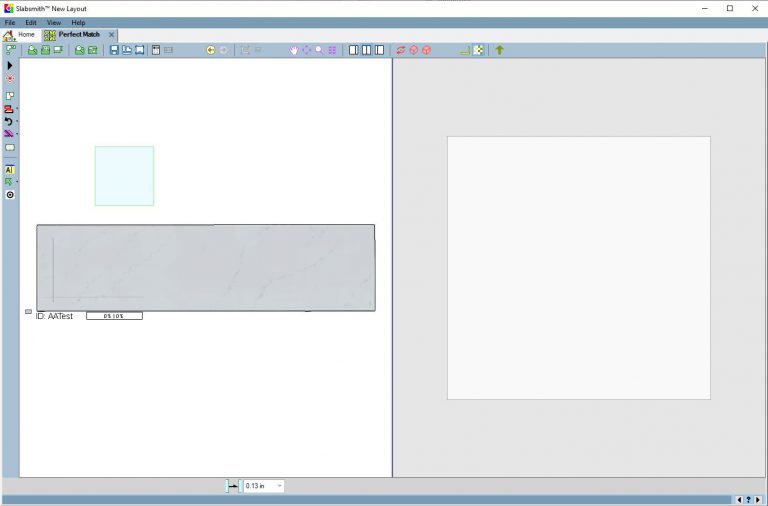Click the AATest slab usage progress bar
This screenshot has width=768, height=506.
(x=114, y=316)
